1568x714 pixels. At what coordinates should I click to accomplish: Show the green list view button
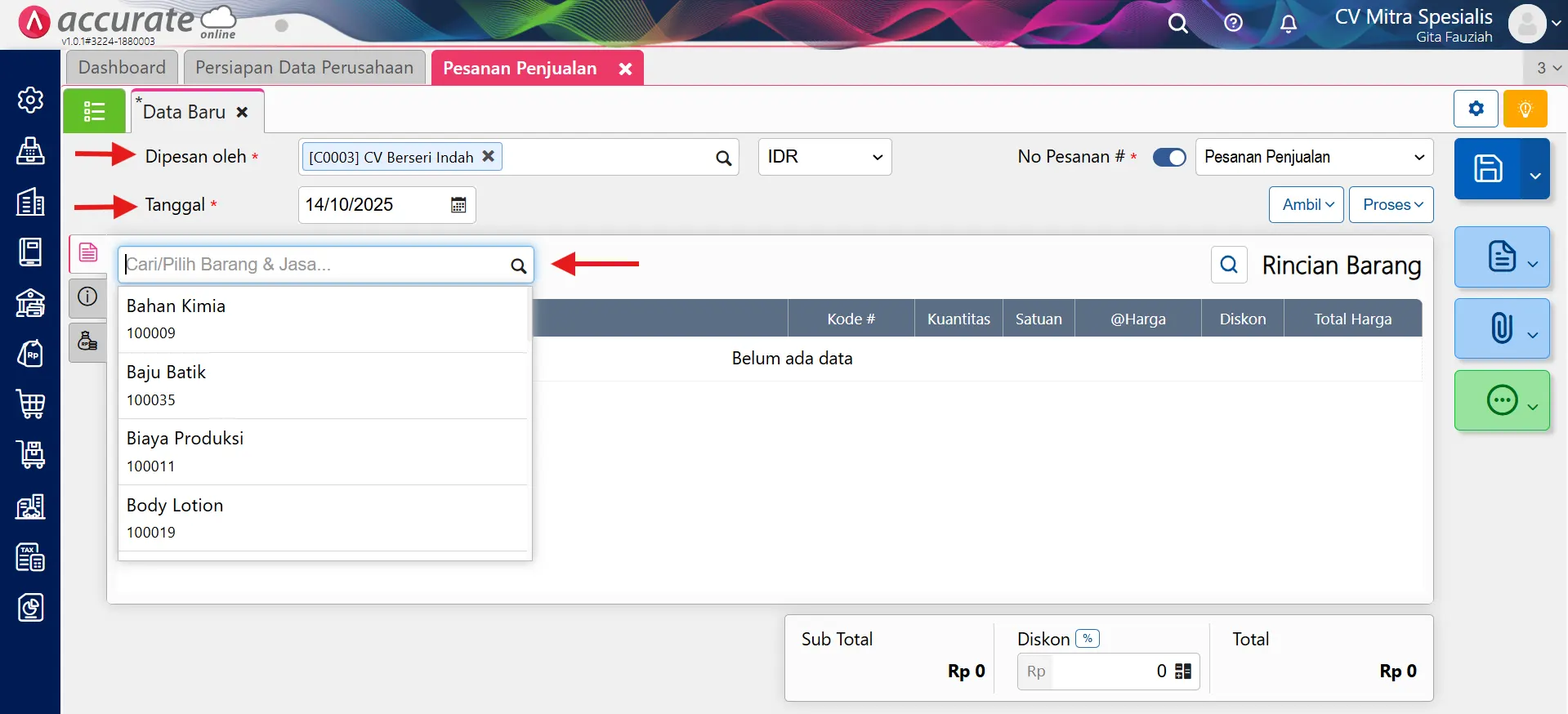[94, 111]
